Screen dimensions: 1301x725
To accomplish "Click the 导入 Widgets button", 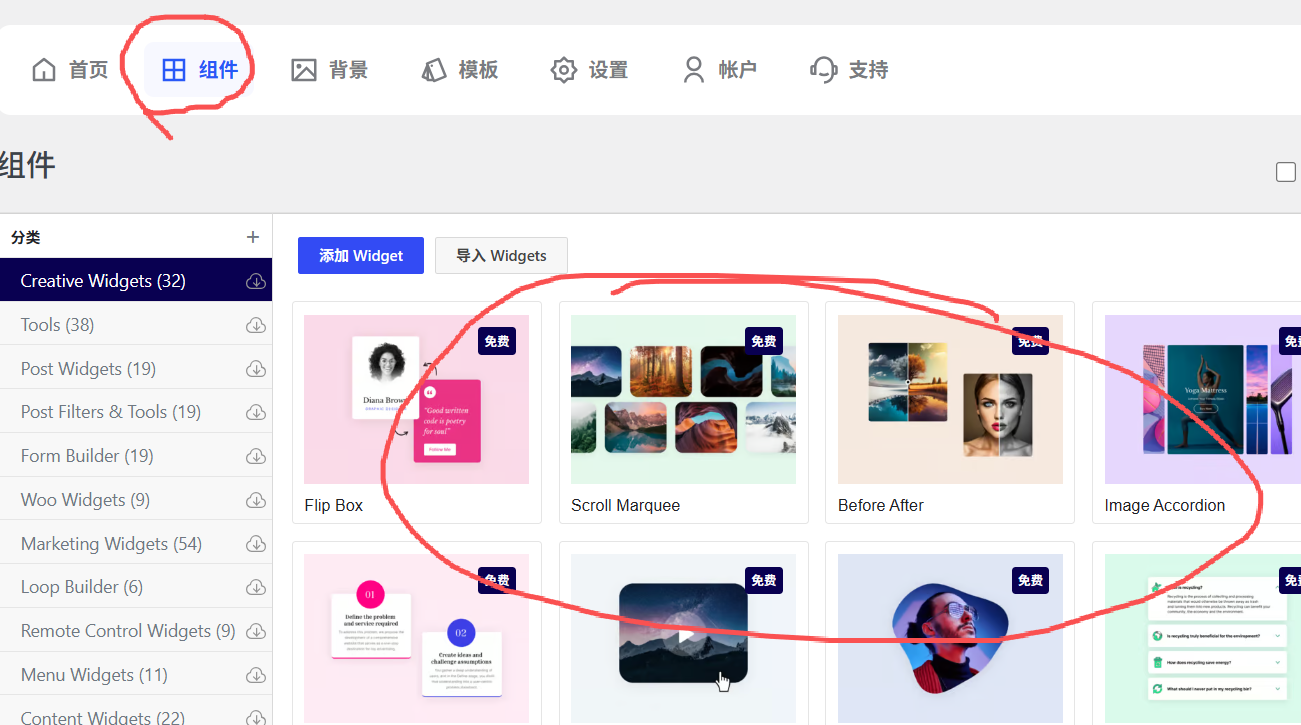I will coord(501,256).
